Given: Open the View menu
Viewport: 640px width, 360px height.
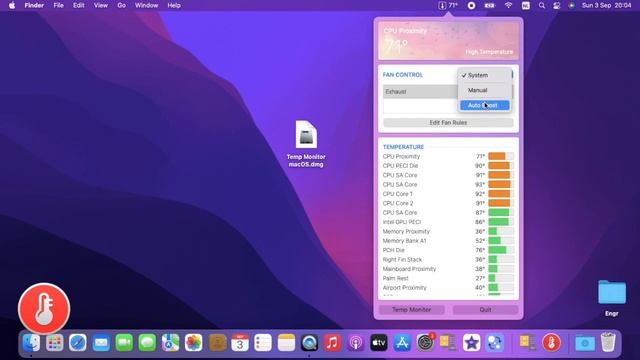Looking at the screenshot, I should (x=100, y=5).
